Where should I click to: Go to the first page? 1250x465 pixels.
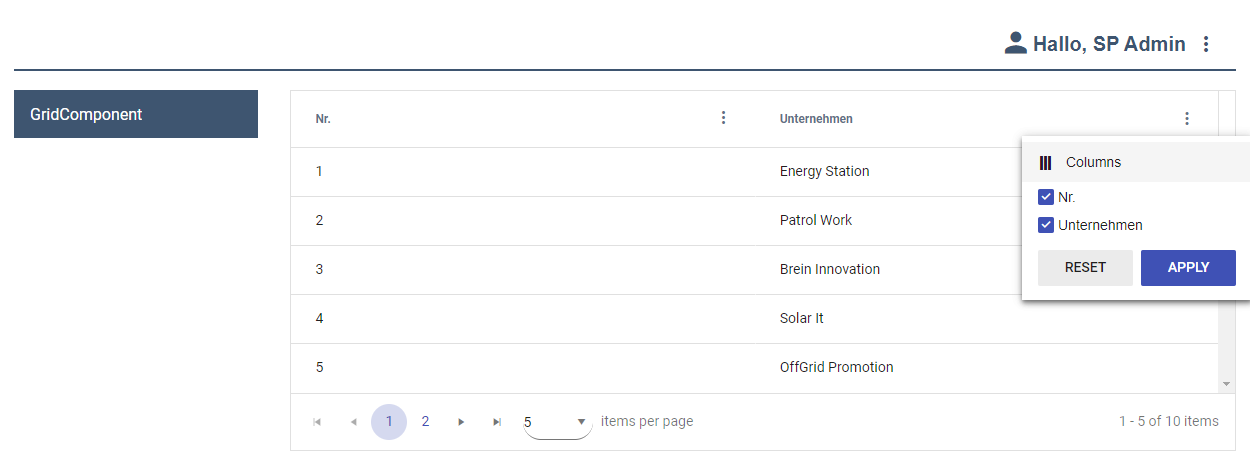pos(317,422)
